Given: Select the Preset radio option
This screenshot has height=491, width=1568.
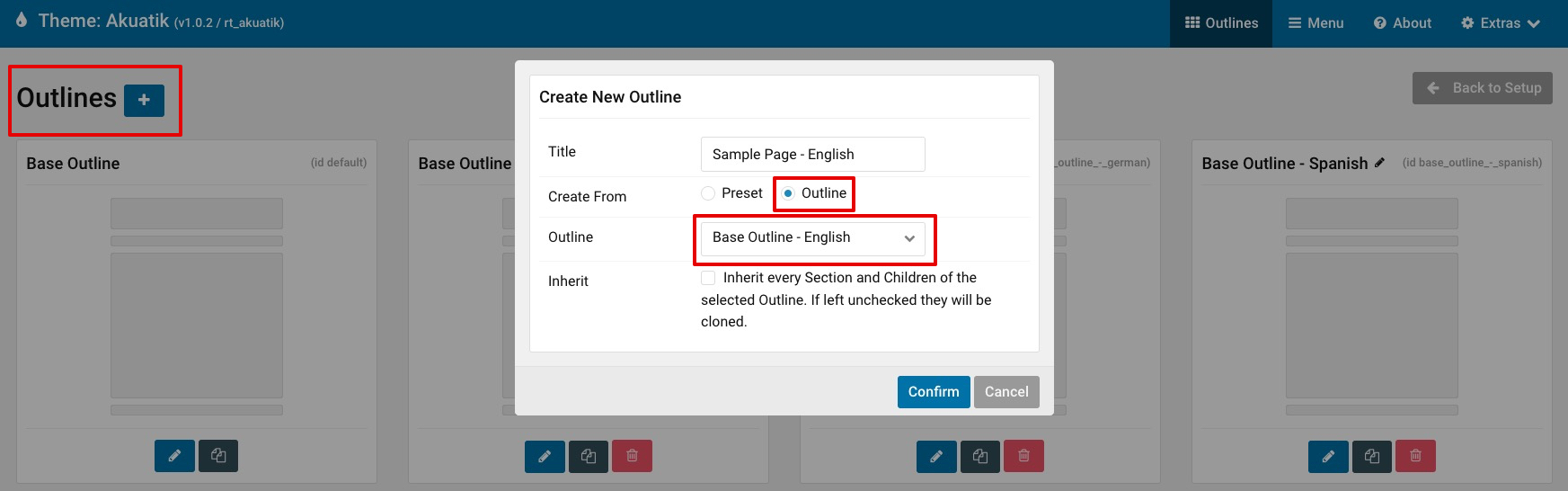Looking at the screenshot, I should pyautogui.click(x=709, y=193).
